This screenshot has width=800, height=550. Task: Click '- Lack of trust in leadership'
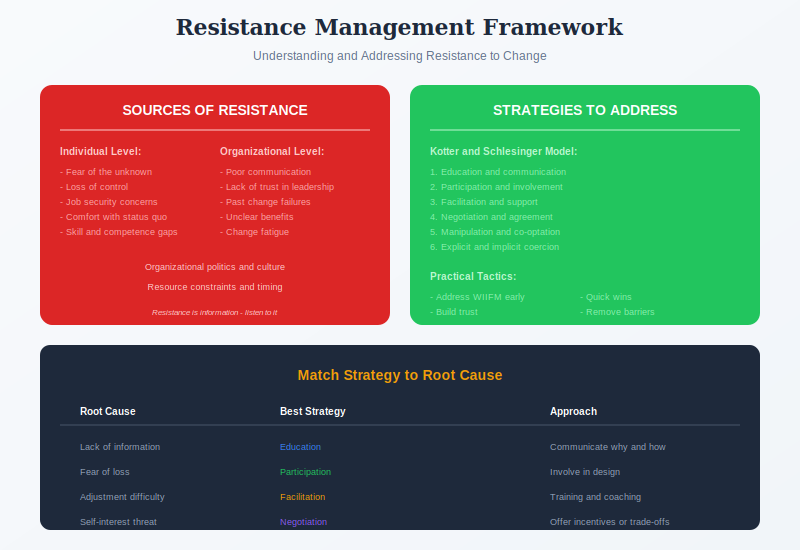click(277, 187)
